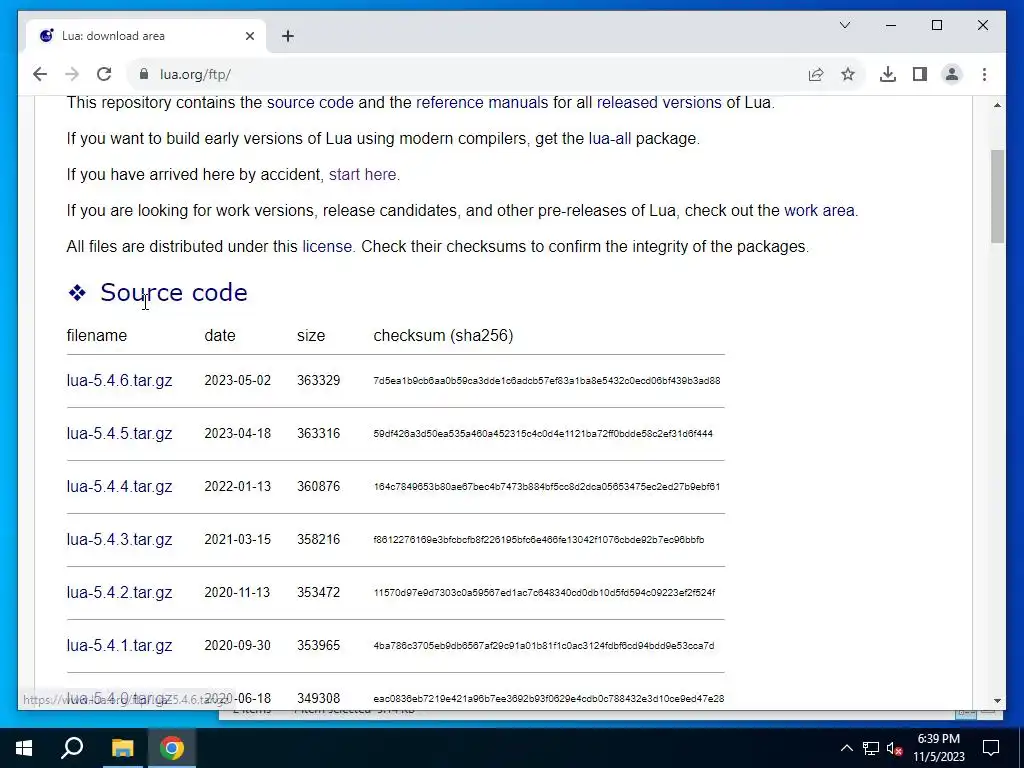Select the date 2021-03-15
This screenshot has width=1024, height=768.
(x=238, y=539)
